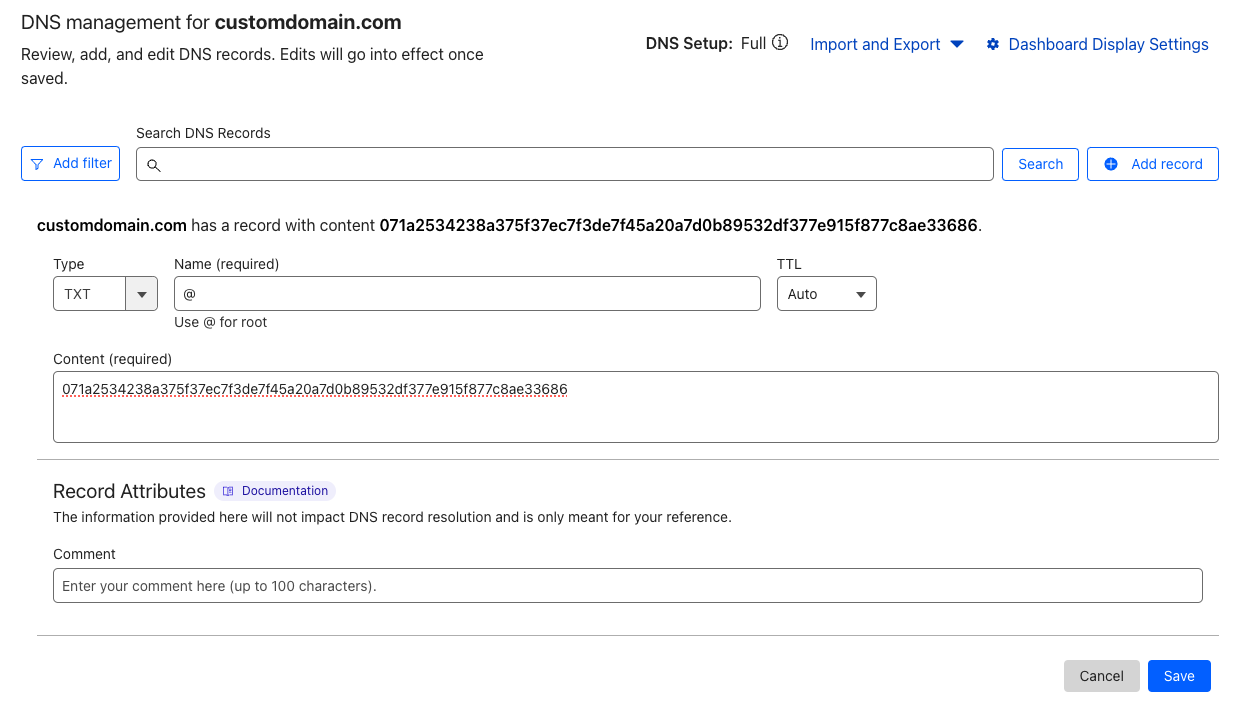The image size is (1240, 705).
Task: Cancel editing the DNS record
Action: (x=1101, y=676)
